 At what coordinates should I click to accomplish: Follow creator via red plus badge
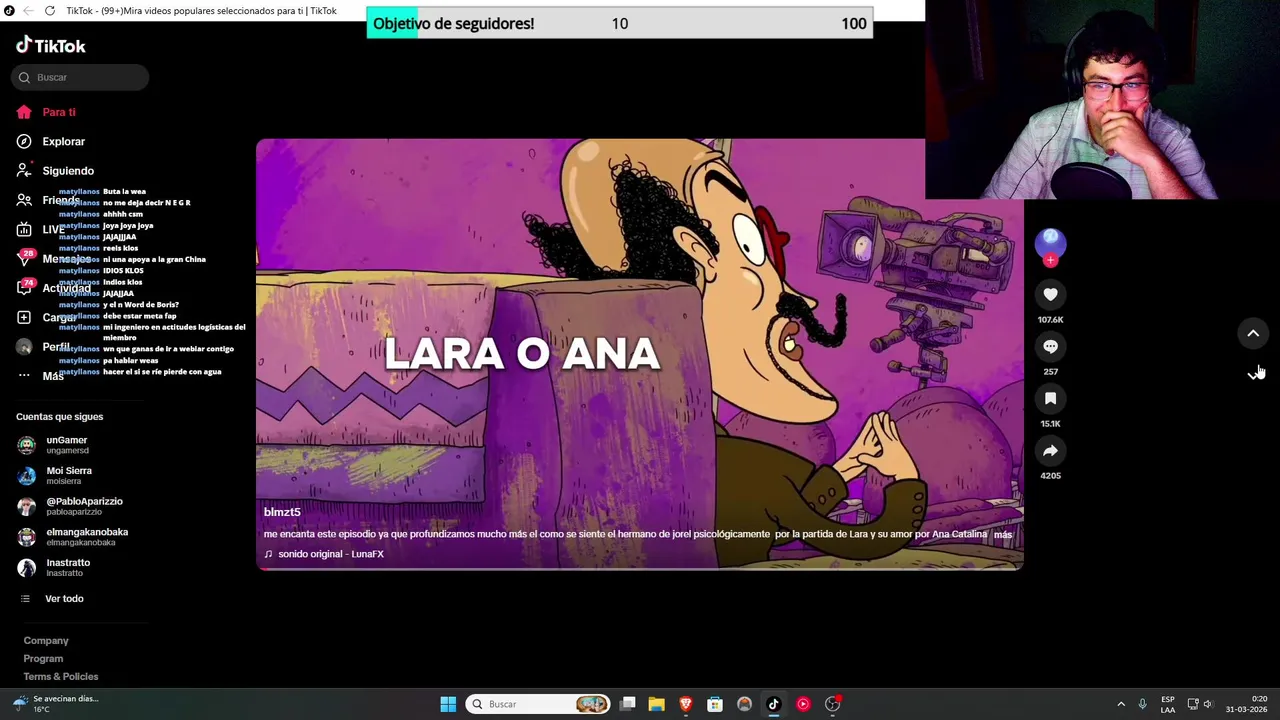coord(1050,260)
